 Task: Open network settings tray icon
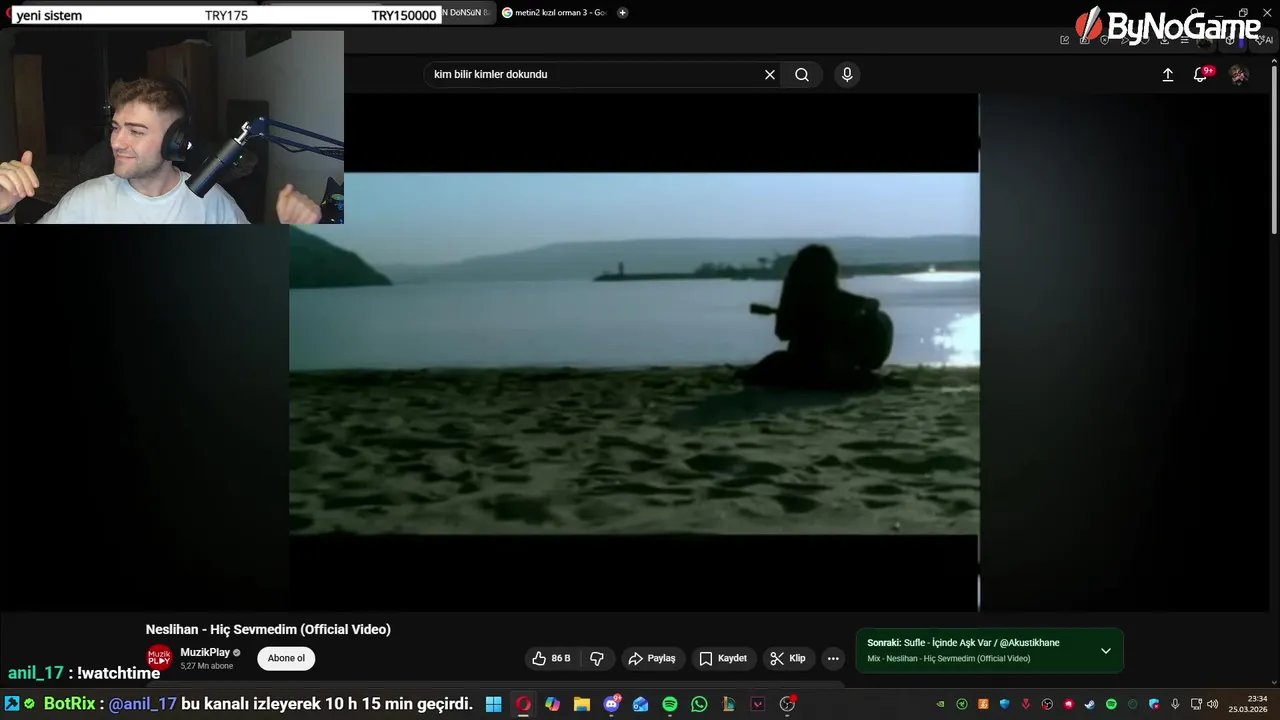tap(1196, 704)
